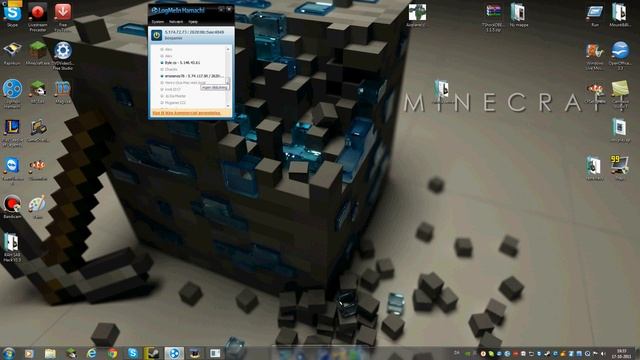Open the Free YouTube download desktop shortcut

click(x=62, y=16)
